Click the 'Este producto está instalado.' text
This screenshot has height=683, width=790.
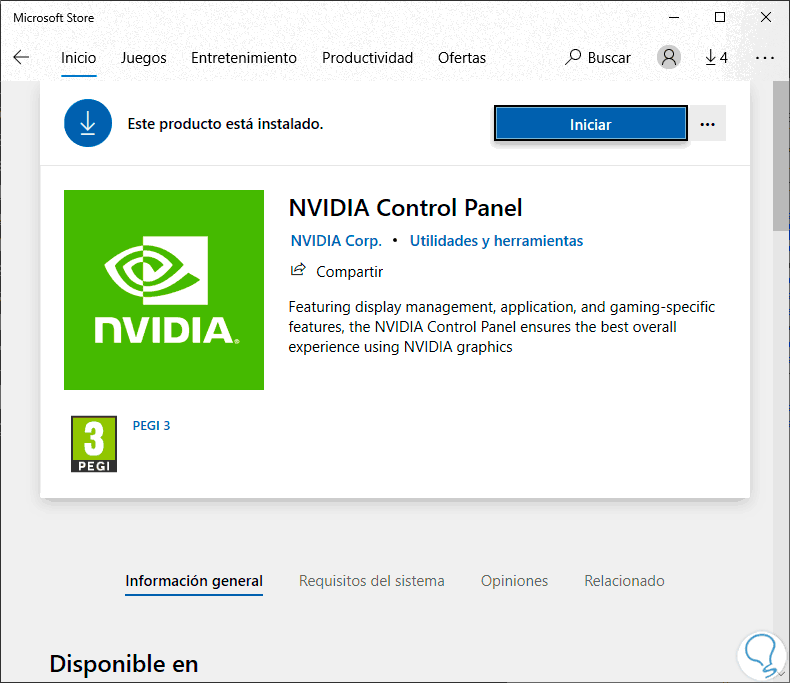[x=225, y=124]
